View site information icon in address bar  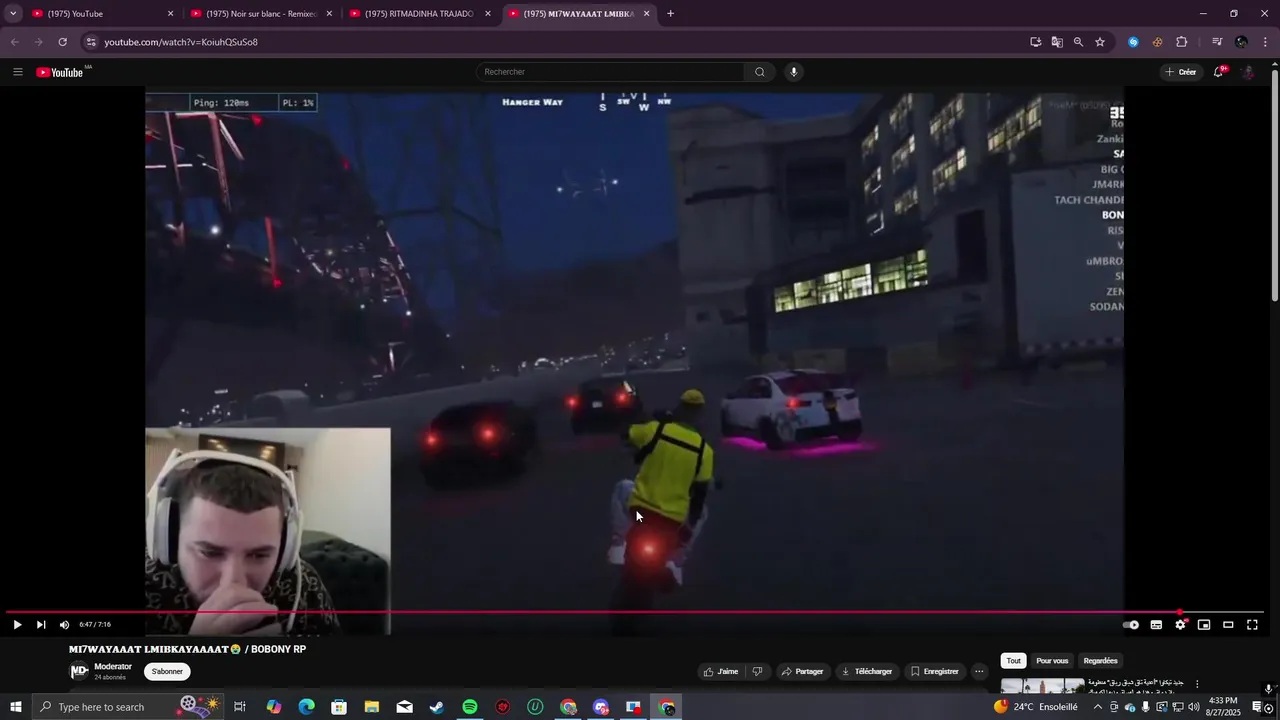(x=91, y=42)
